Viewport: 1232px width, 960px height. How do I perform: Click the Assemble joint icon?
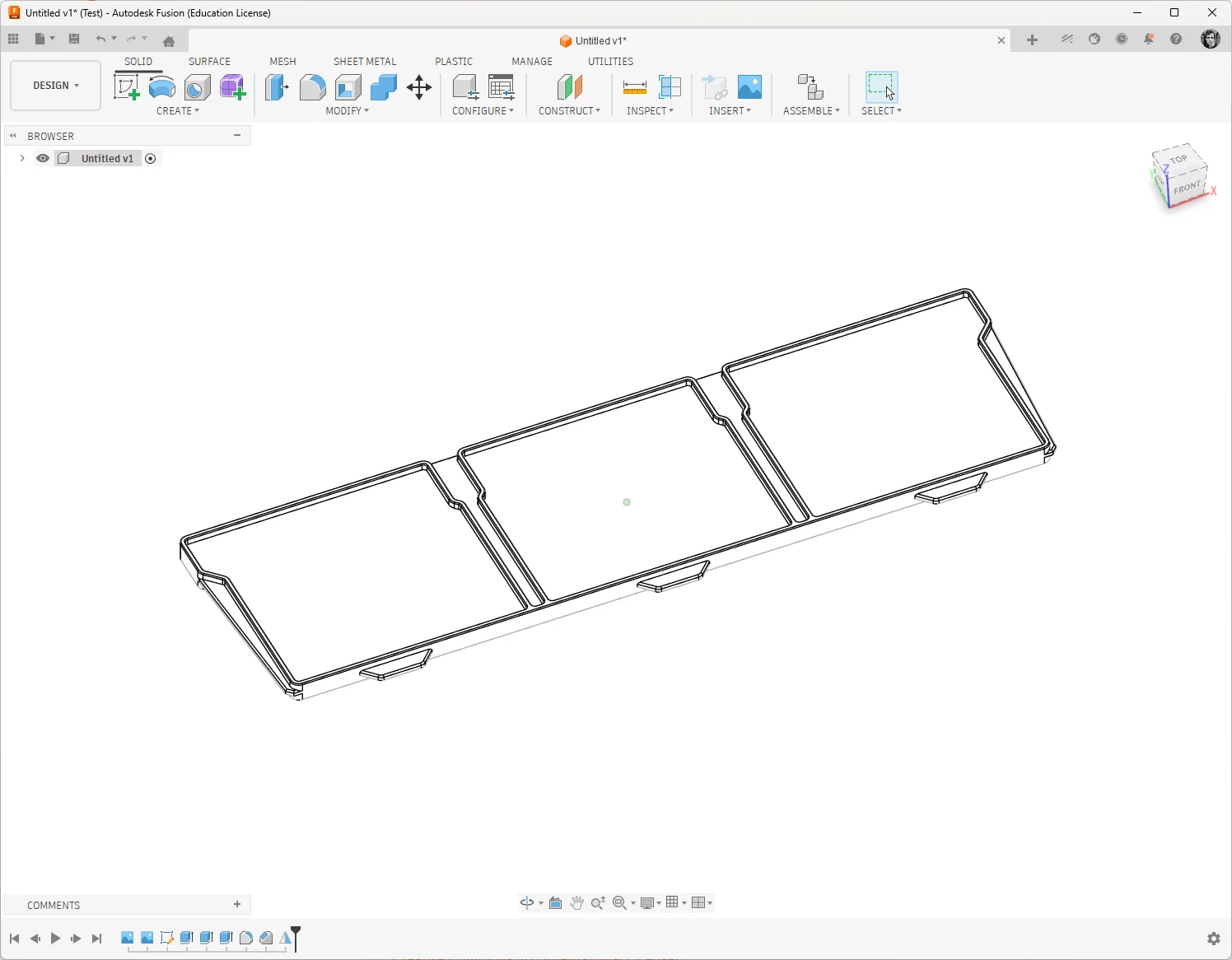[x=811, y=87]
